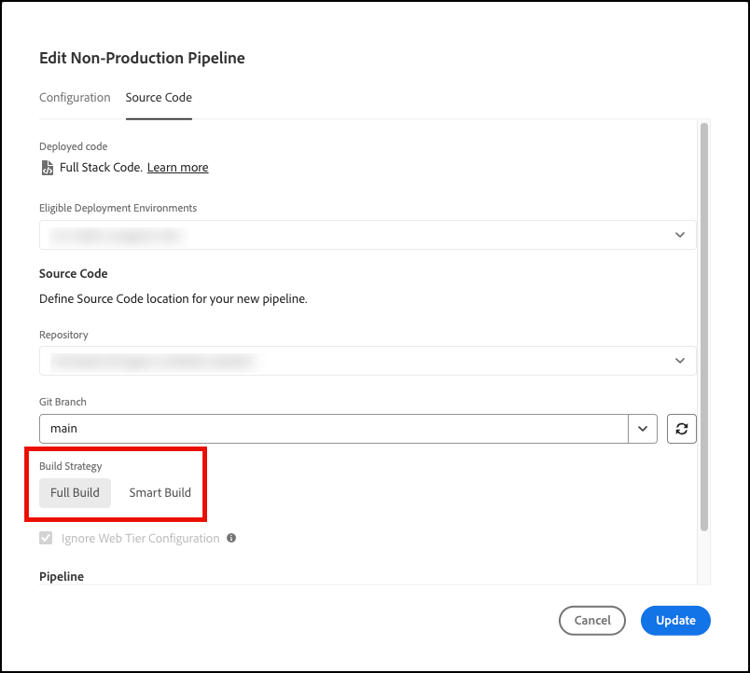This screenshot has width=750, height=673.
Task: Open the Repository dropdown
Action: [x=679, y=360]
